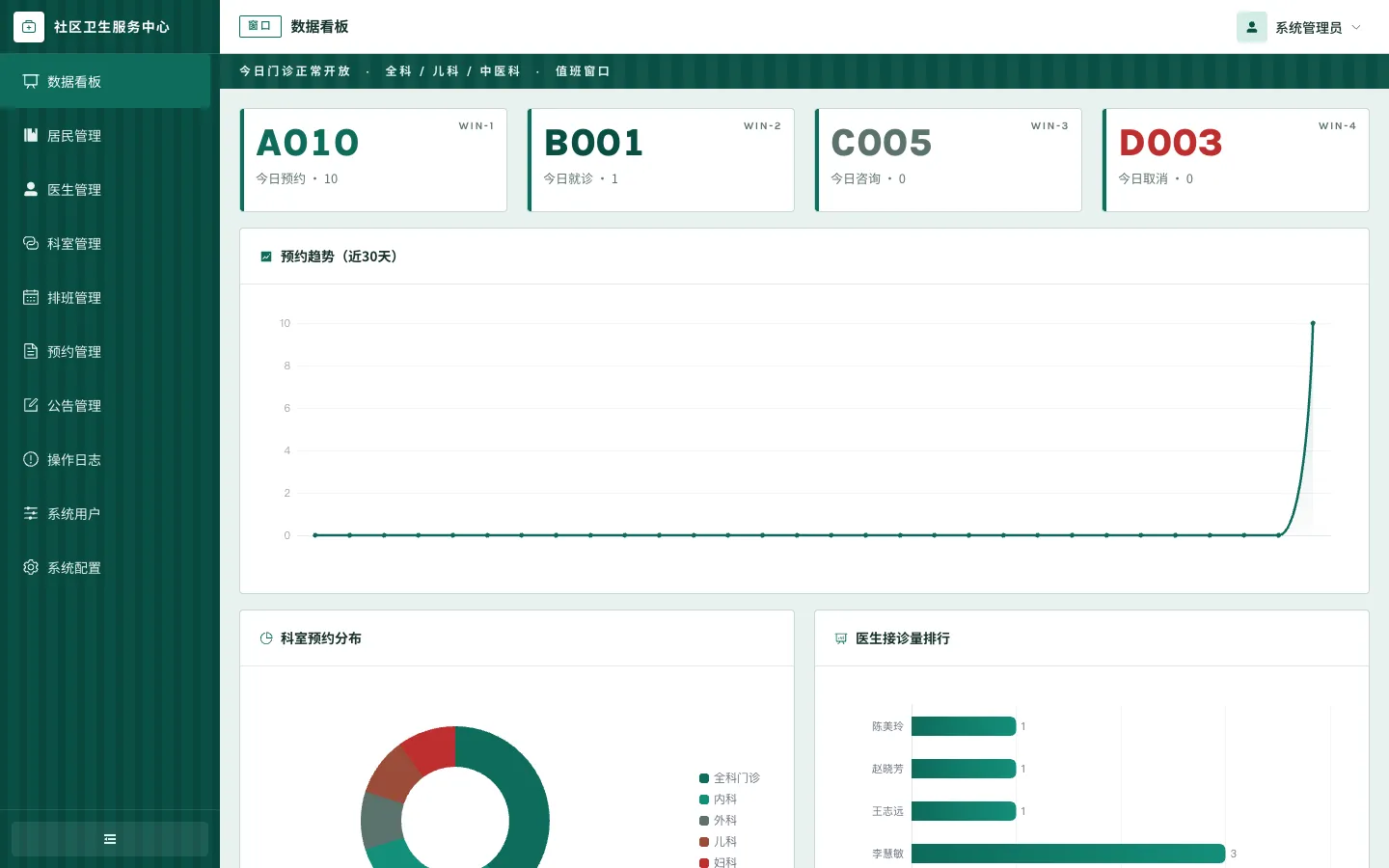Screen dimensions: 1389x868
Task: Open the 系统管理员 dropdown arrow
Action: click(1356, 27)
